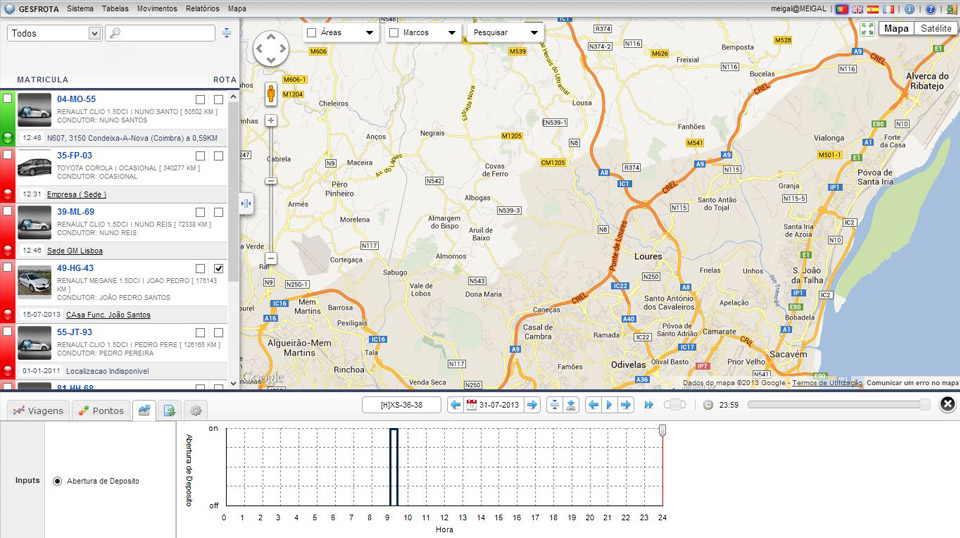Click vehicle list scroll-down arrow
960x538 pixels.
click(x=233, y=383)
